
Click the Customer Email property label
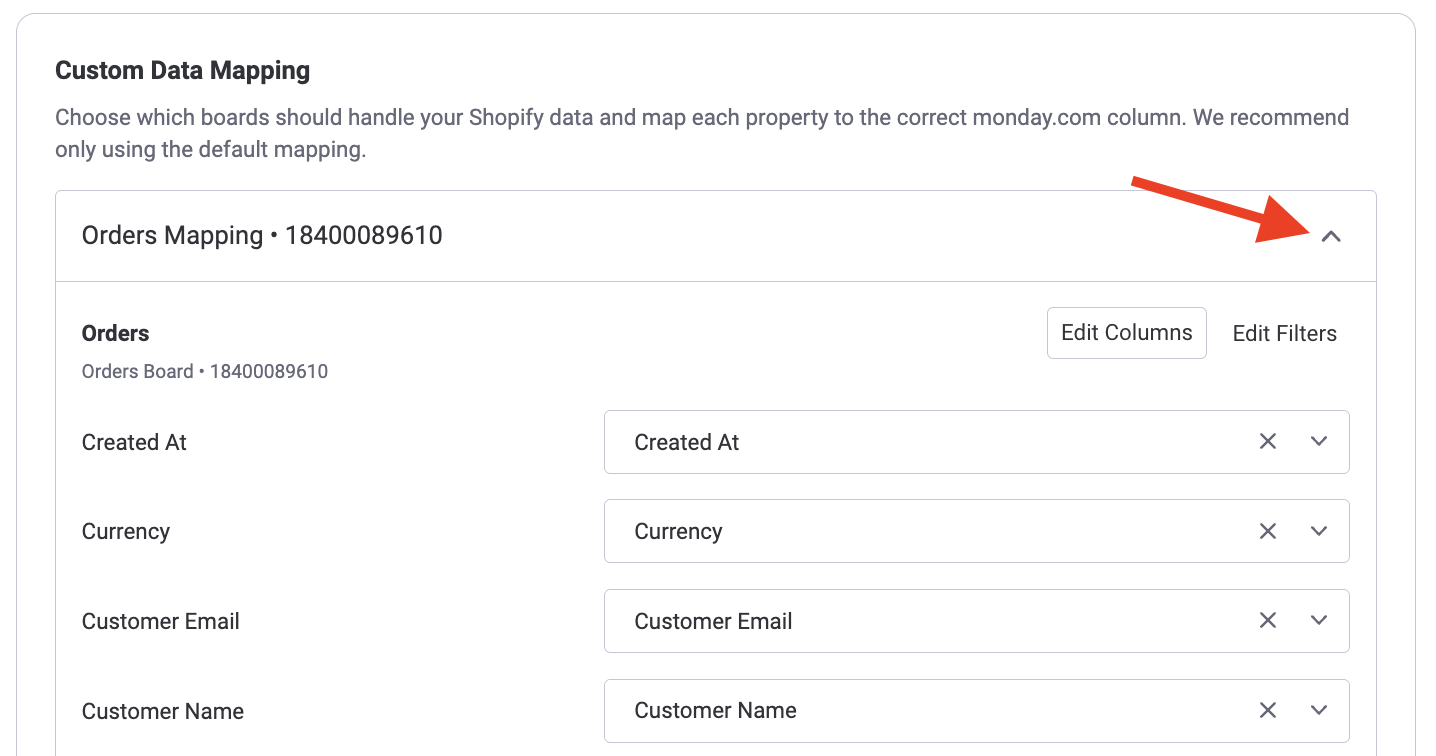[x=161, y=621]
